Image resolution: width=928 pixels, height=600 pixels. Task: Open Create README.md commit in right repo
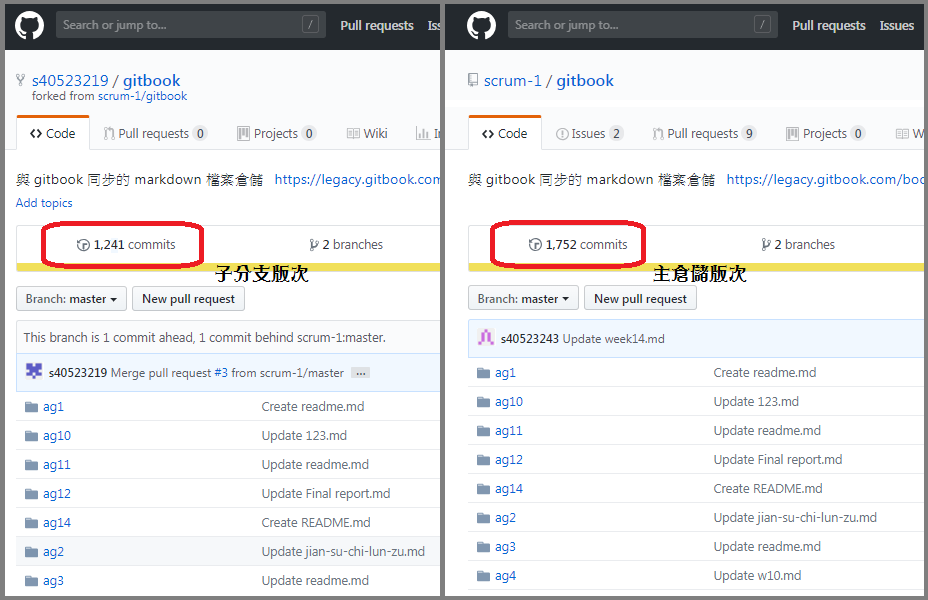[x=768, y=489]
